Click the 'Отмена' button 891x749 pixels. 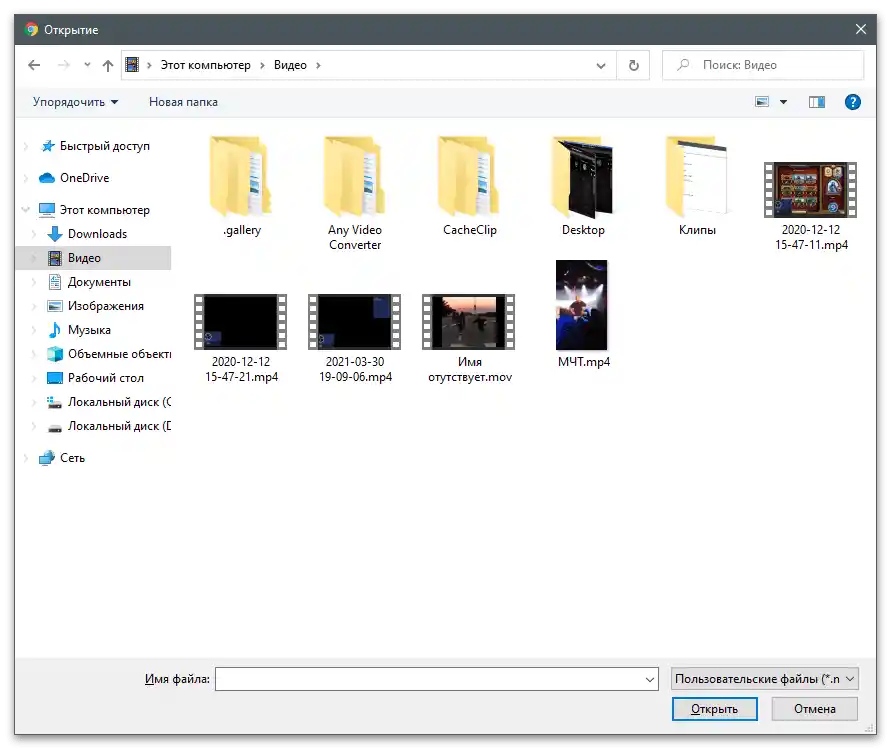pos(814,709)
